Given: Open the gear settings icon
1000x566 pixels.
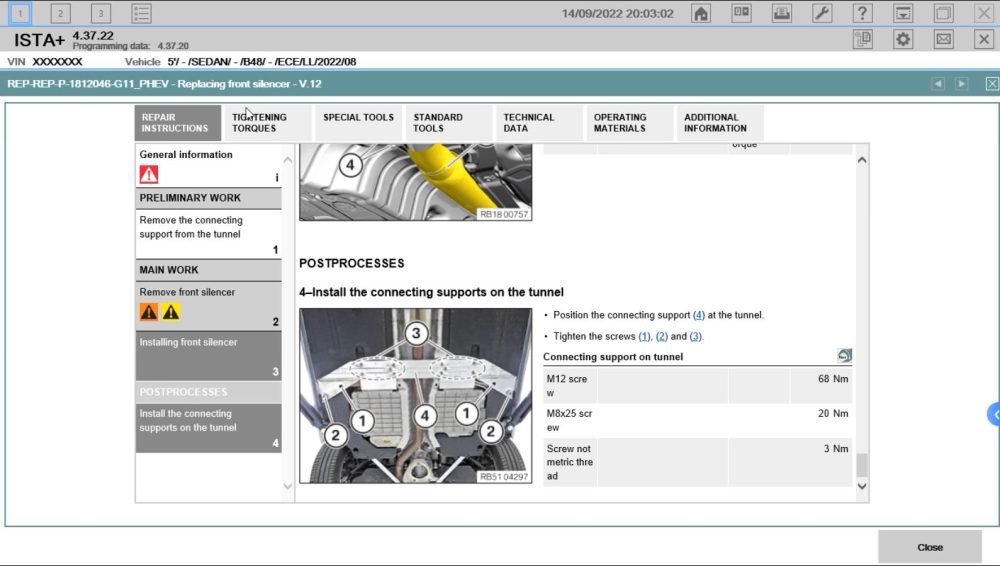Looking at the screenshot, I should [903, 40].
